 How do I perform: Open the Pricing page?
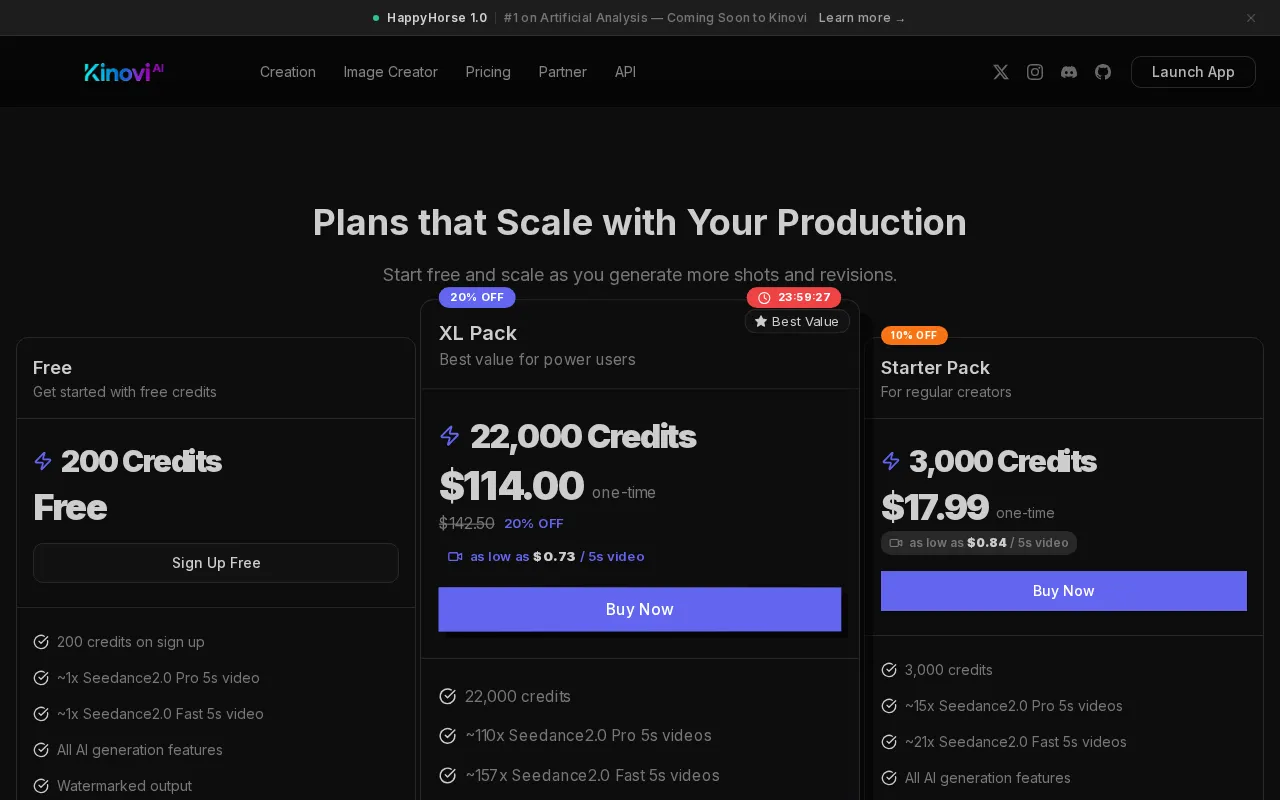(488, 72)
